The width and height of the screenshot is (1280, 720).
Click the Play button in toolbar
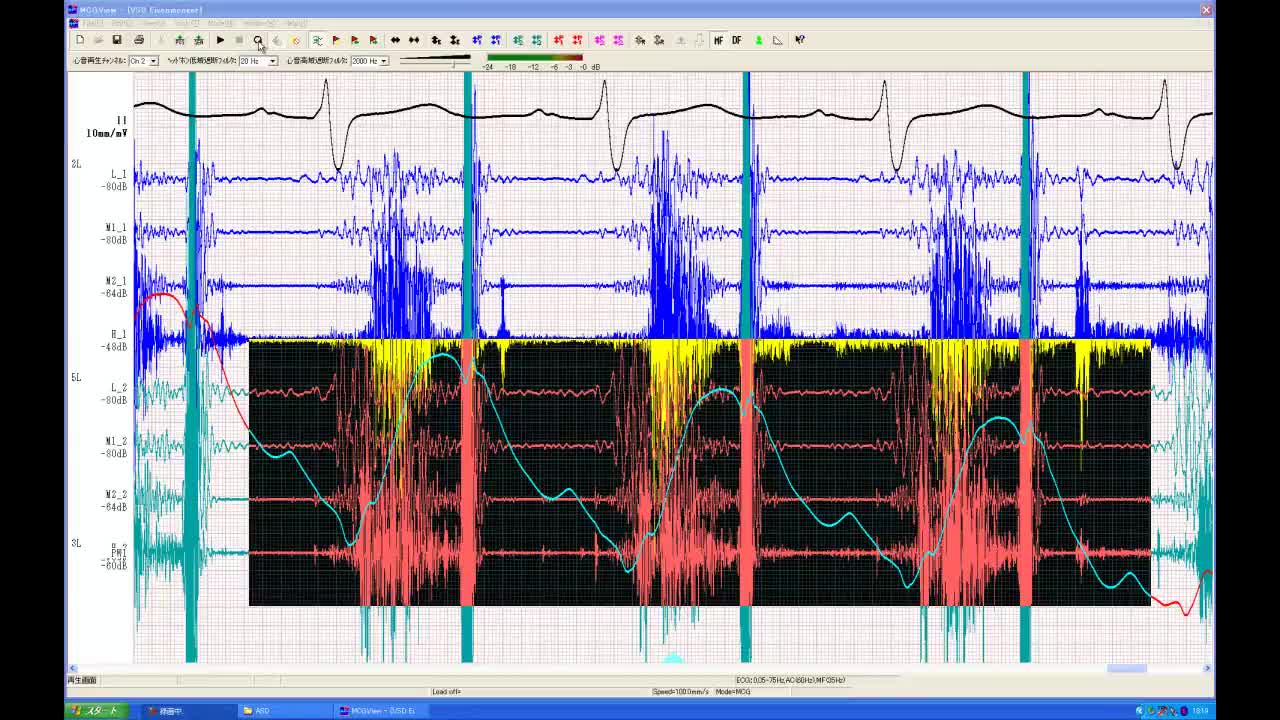[x=220, y=40]
